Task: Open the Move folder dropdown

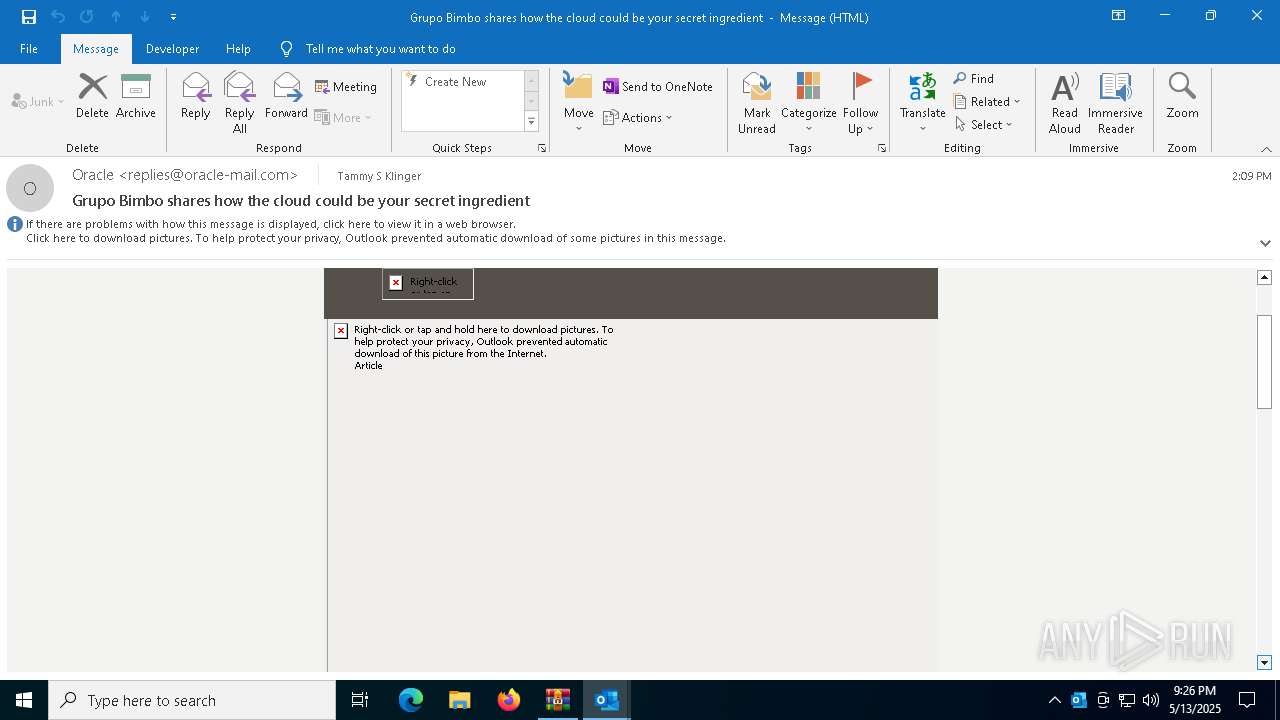Action: click(578, 103)
